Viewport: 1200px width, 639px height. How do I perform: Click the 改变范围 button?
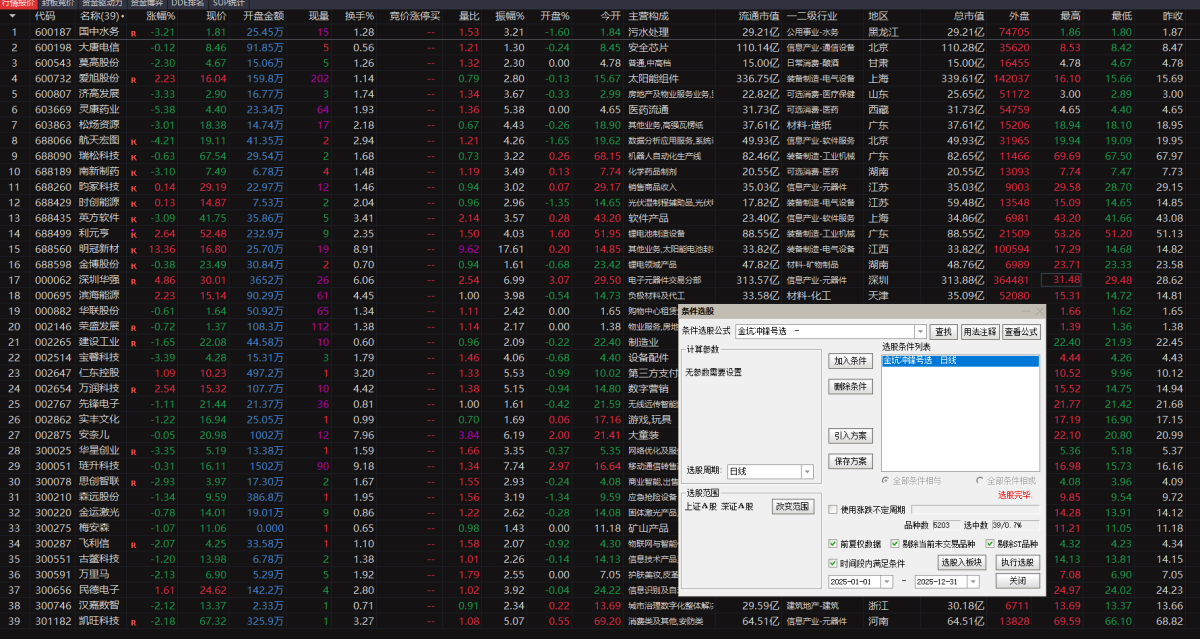(792, 507)
